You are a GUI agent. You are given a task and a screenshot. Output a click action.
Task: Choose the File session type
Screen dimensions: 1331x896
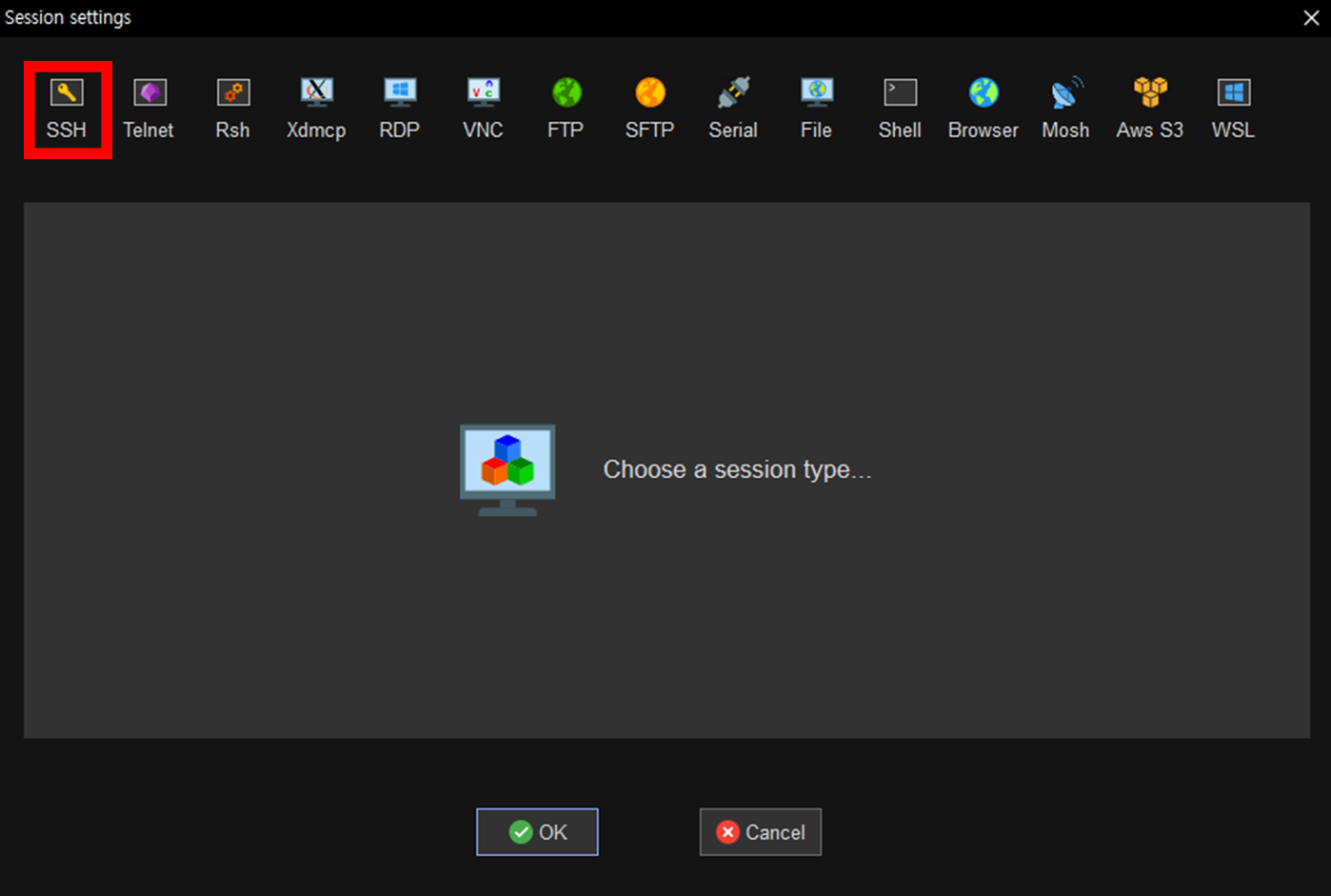click(x=817, y=110)
